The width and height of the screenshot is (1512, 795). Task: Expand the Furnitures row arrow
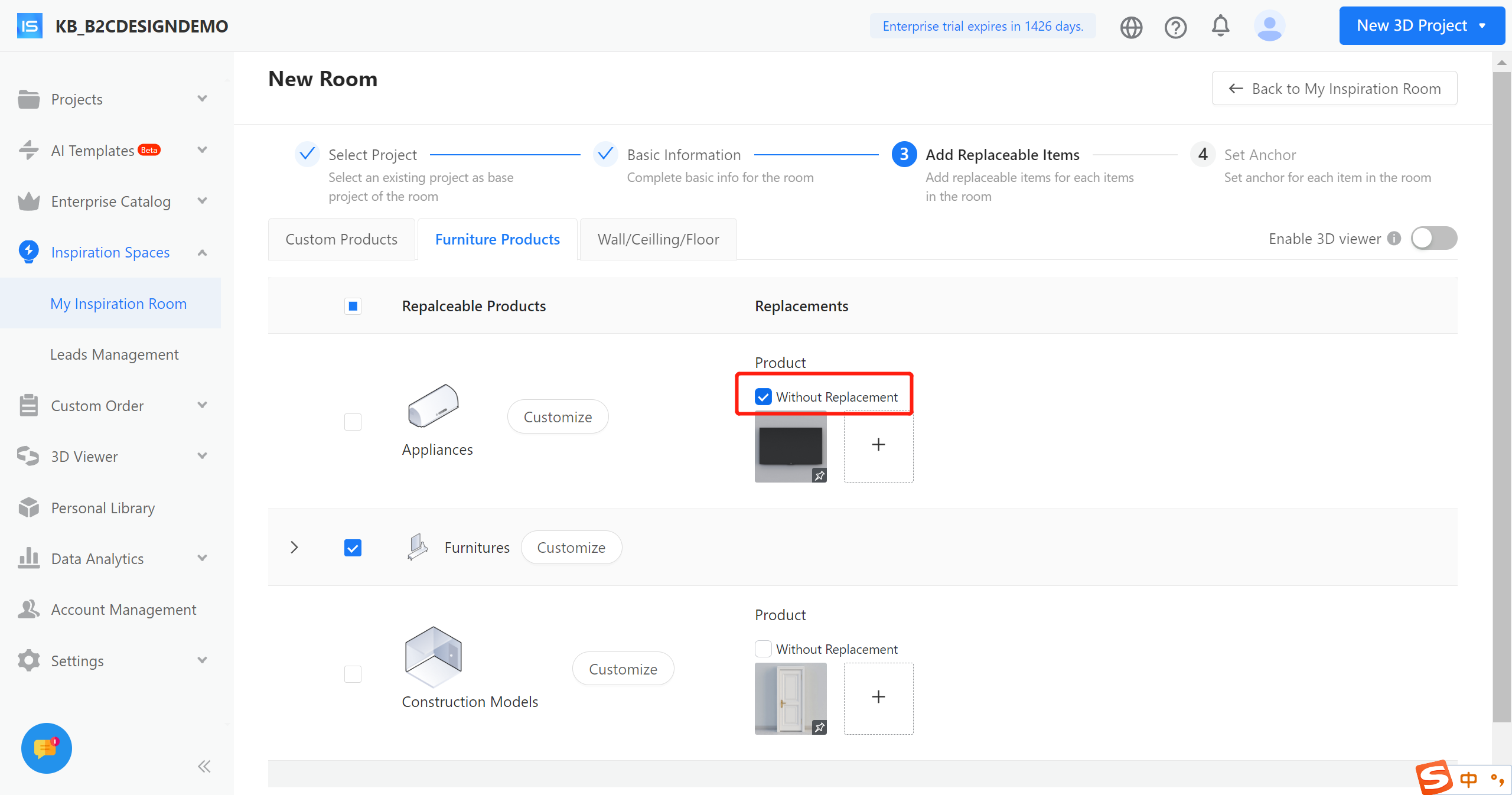[x=294, y=548]
